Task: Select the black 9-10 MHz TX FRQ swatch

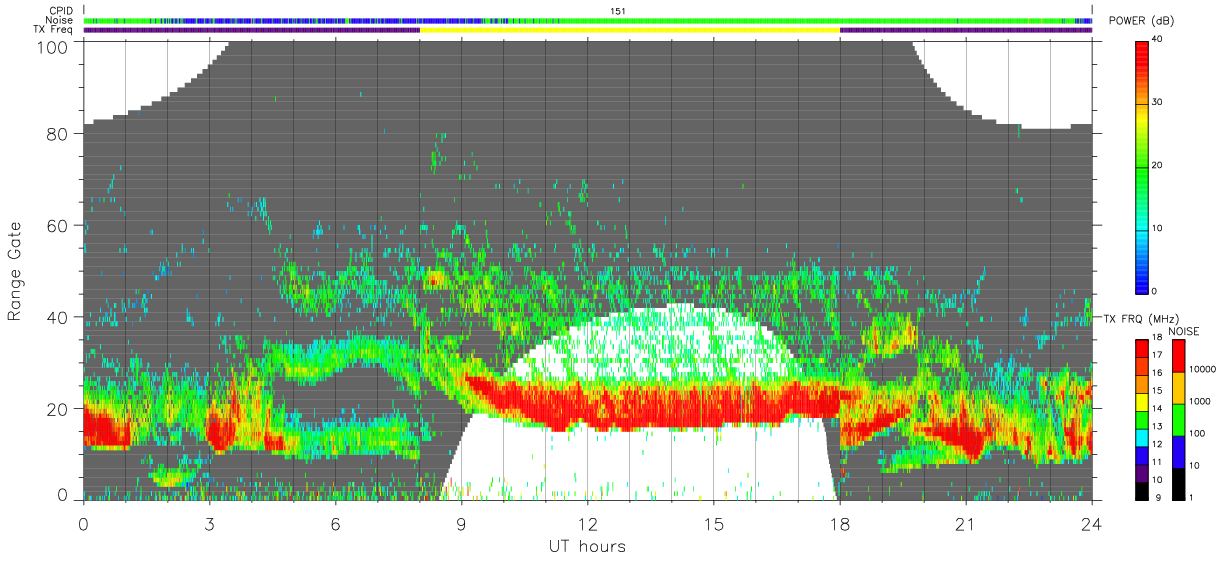Action: [1142, 490]
